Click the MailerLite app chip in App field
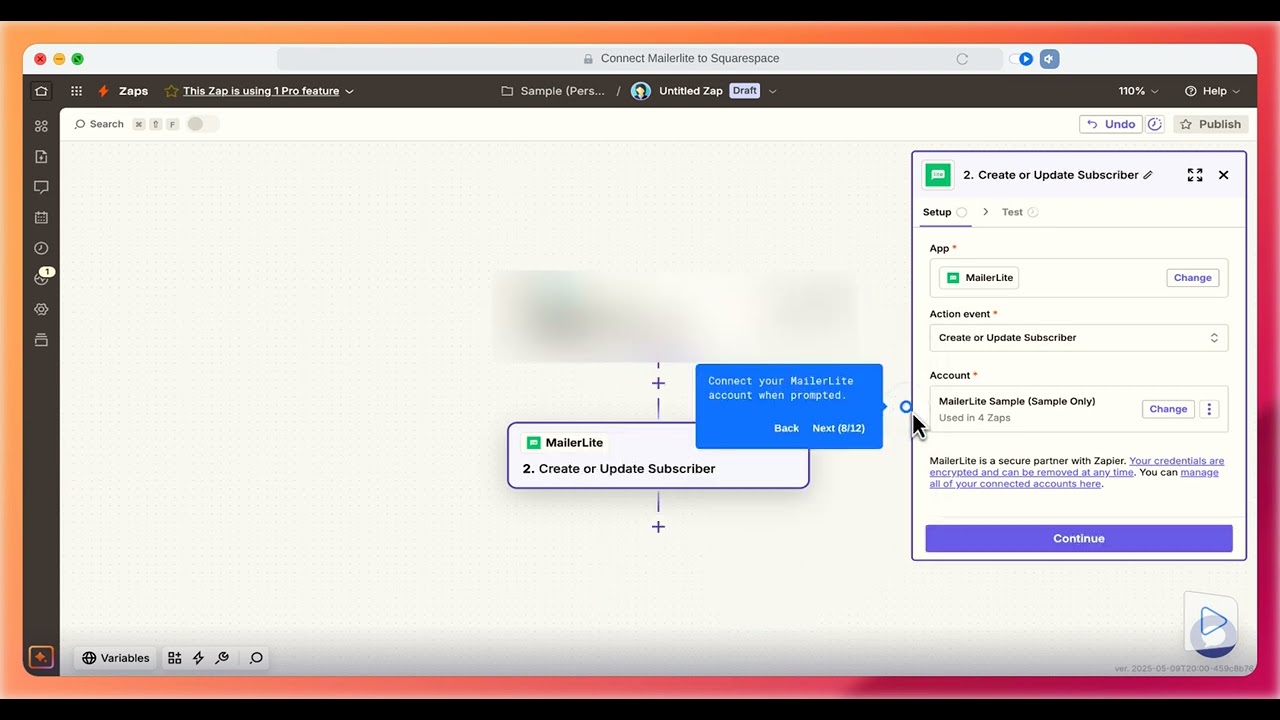 [x=979, y=278]
